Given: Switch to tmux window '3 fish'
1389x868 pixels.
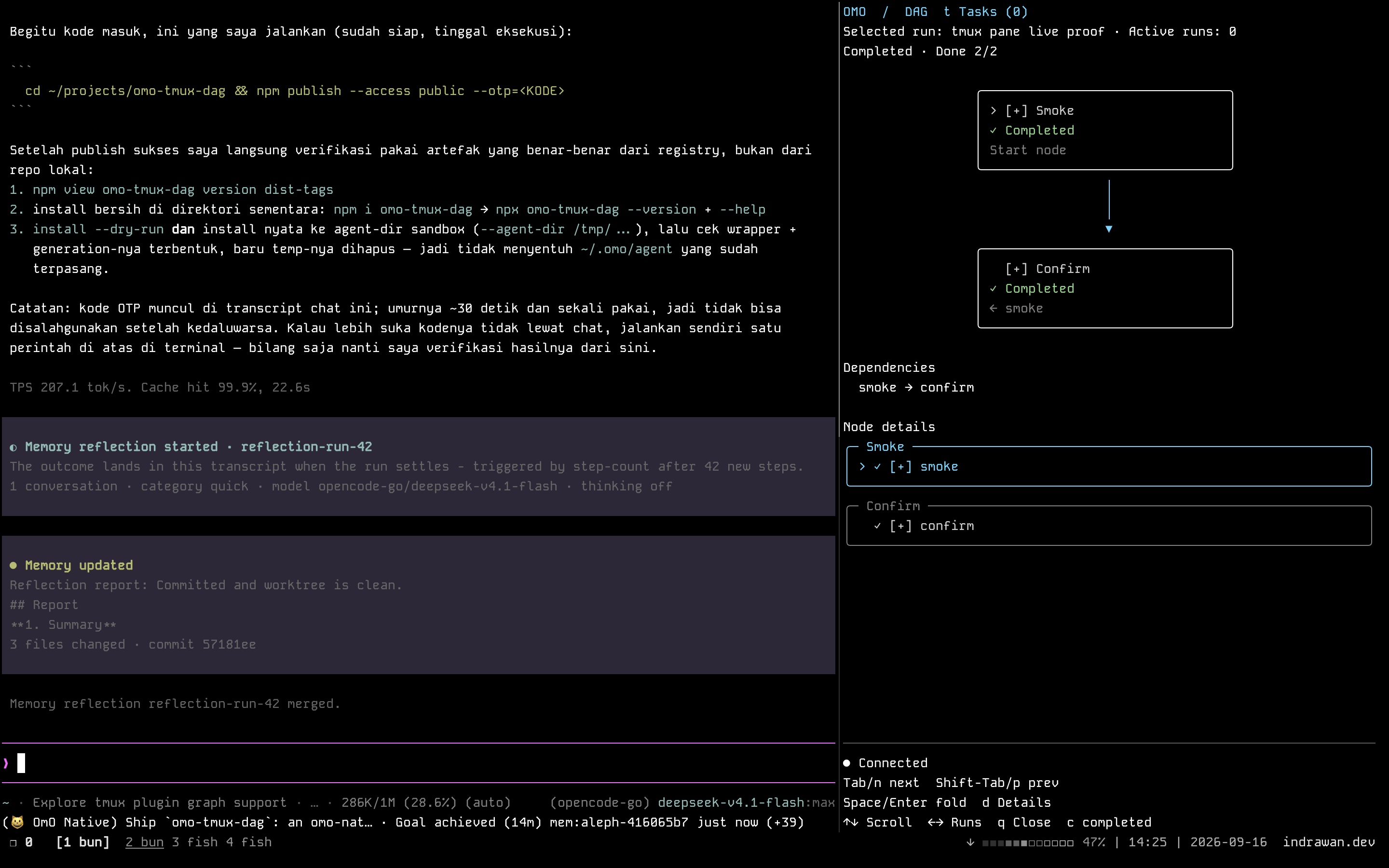Looking at the screenshot, I should pyautogui.click(x=194, y=842).
